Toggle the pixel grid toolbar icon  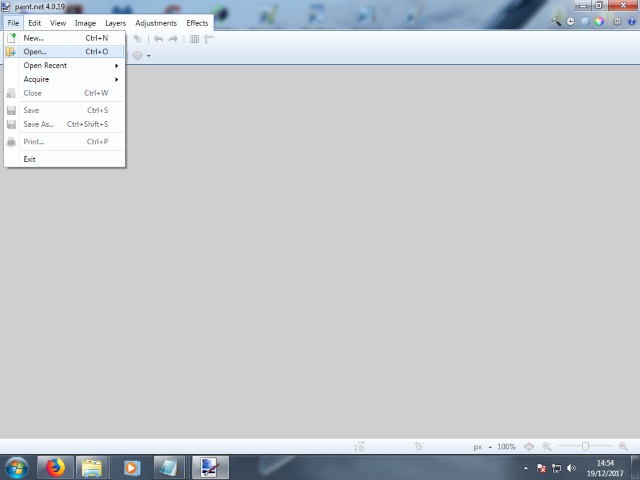pos(195,39)
